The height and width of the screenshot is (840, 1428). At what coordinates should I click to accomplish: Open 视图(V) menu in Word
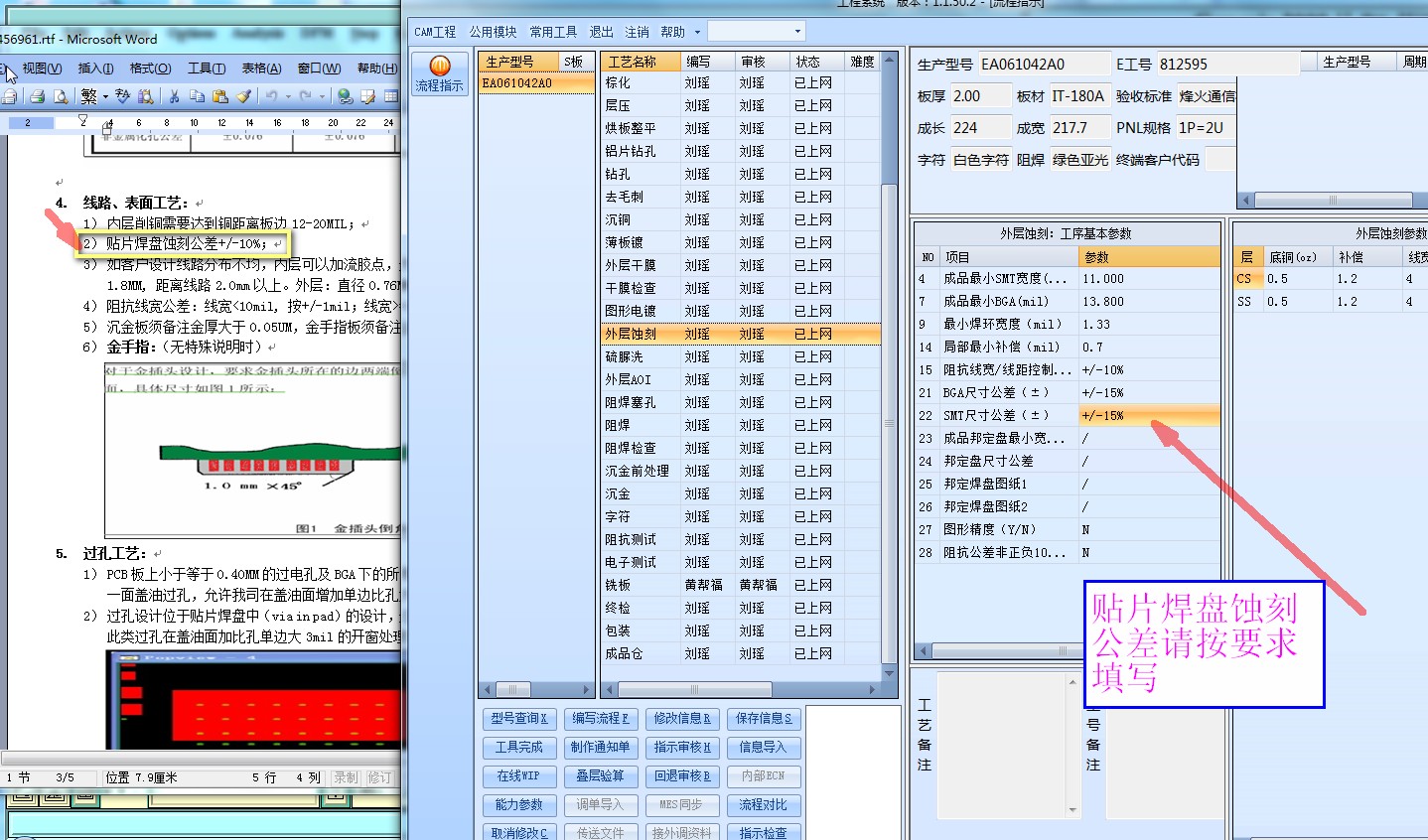point(42,69)
